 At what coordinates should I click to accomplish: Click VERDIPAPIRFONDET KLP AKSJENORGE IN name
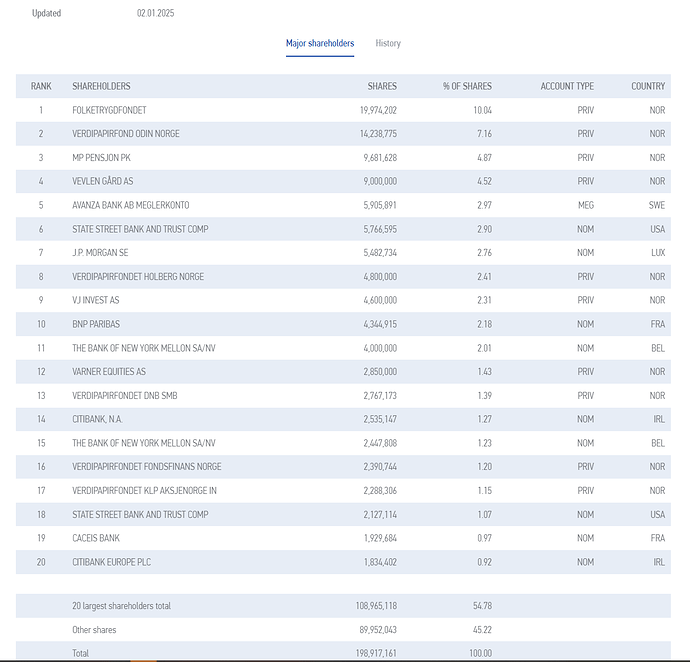click(x=144, y=490)
